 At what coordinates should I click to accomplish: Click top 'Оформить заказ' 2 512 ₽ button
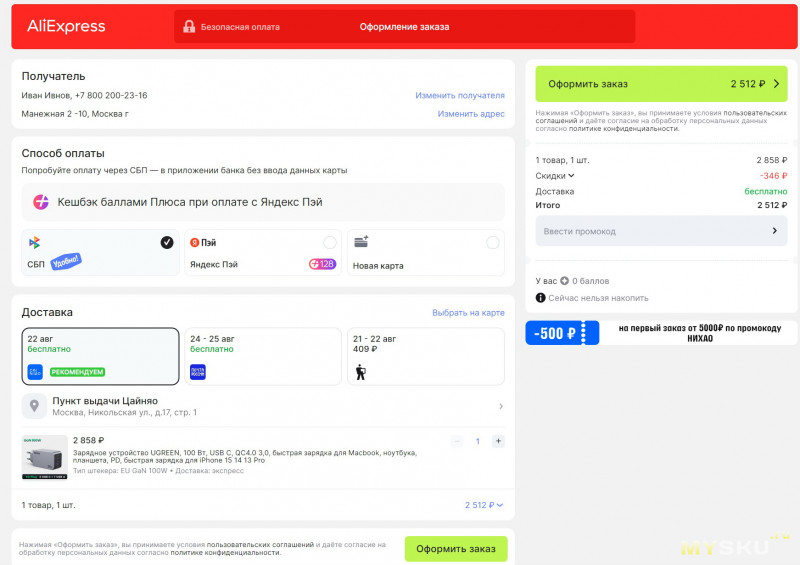(661, 84)
